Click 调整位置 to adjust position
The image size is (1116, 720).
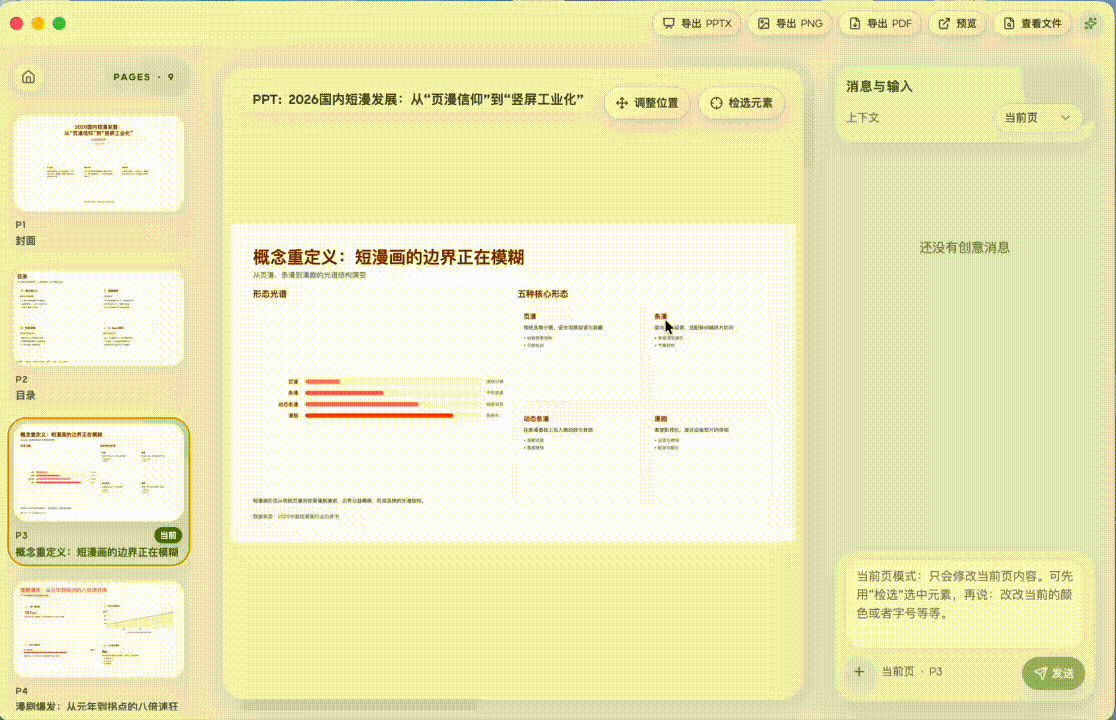point(647,103)
